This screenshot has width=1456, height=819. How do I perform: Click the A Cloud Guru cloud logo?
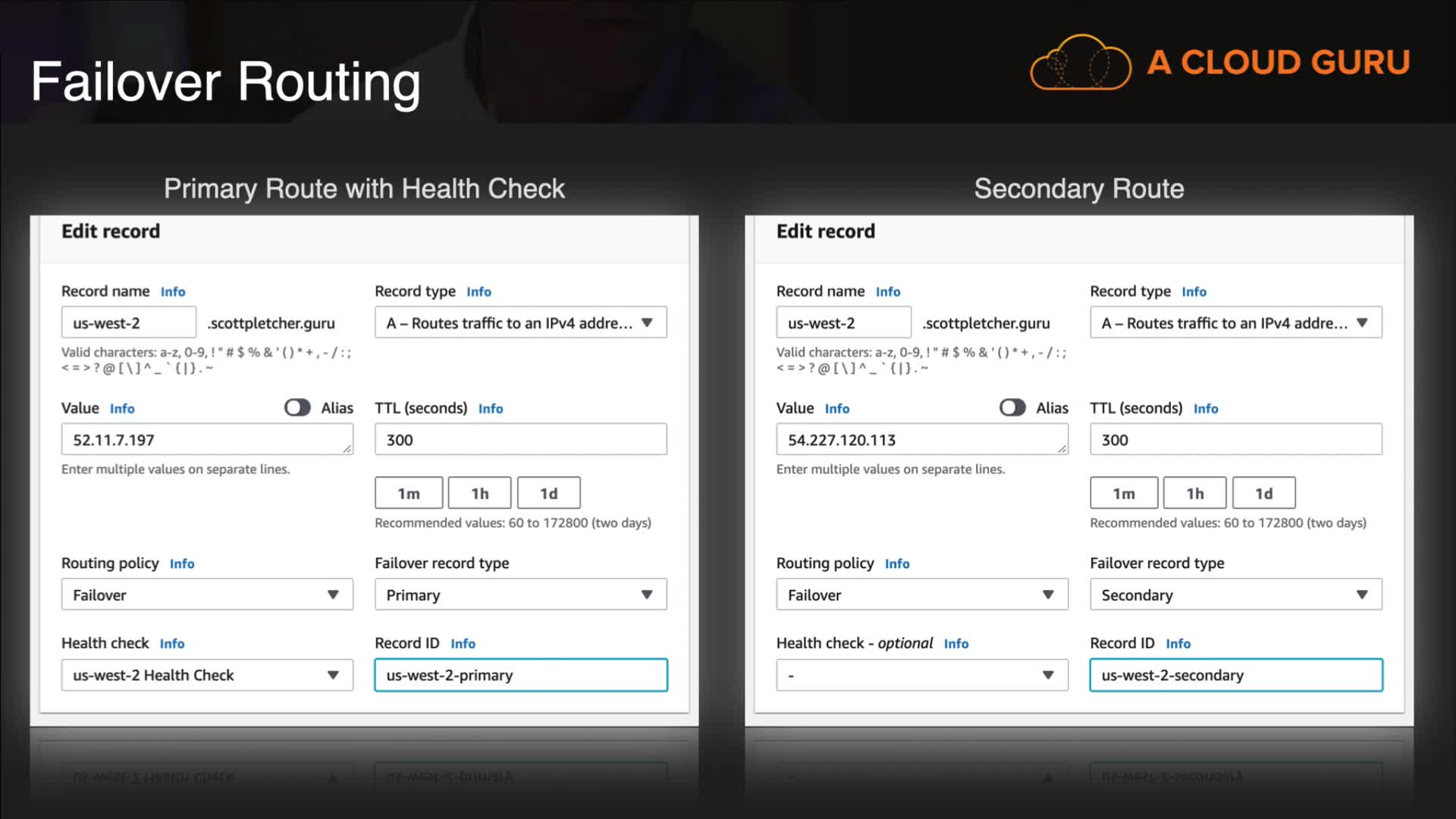1080,63
